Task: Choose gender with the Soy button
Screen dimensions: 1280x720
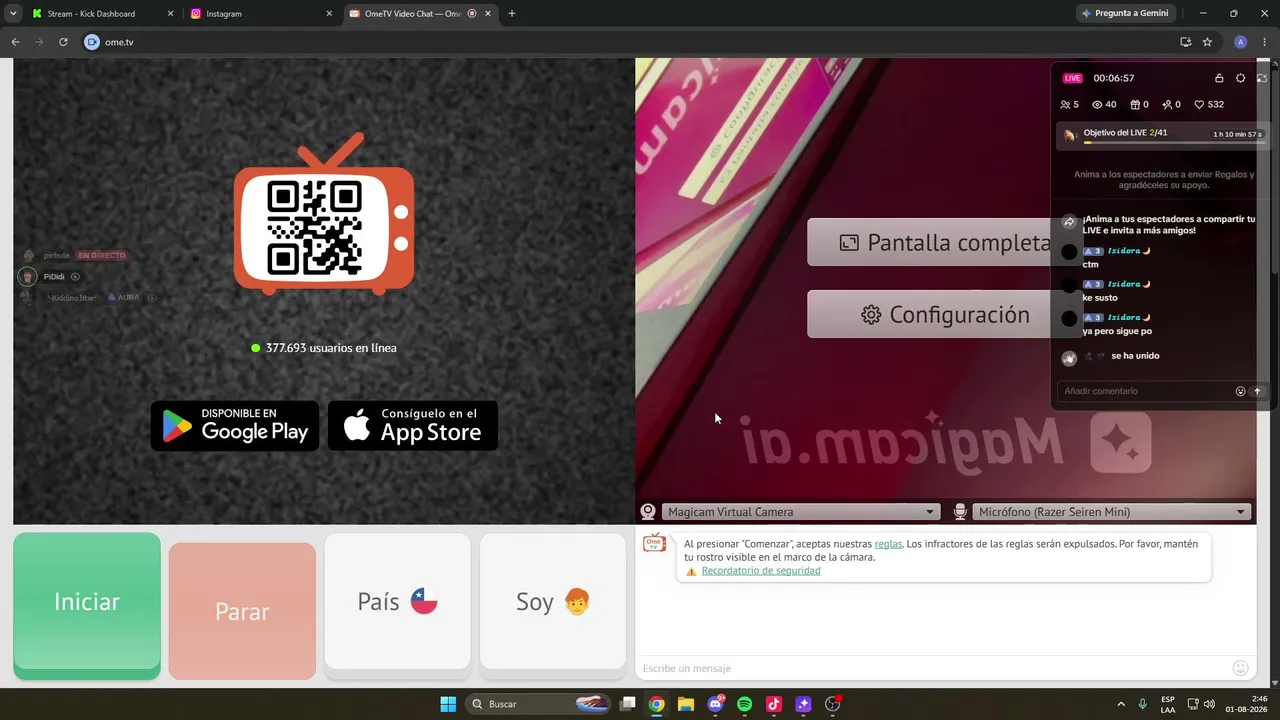Action: (553, 602)
